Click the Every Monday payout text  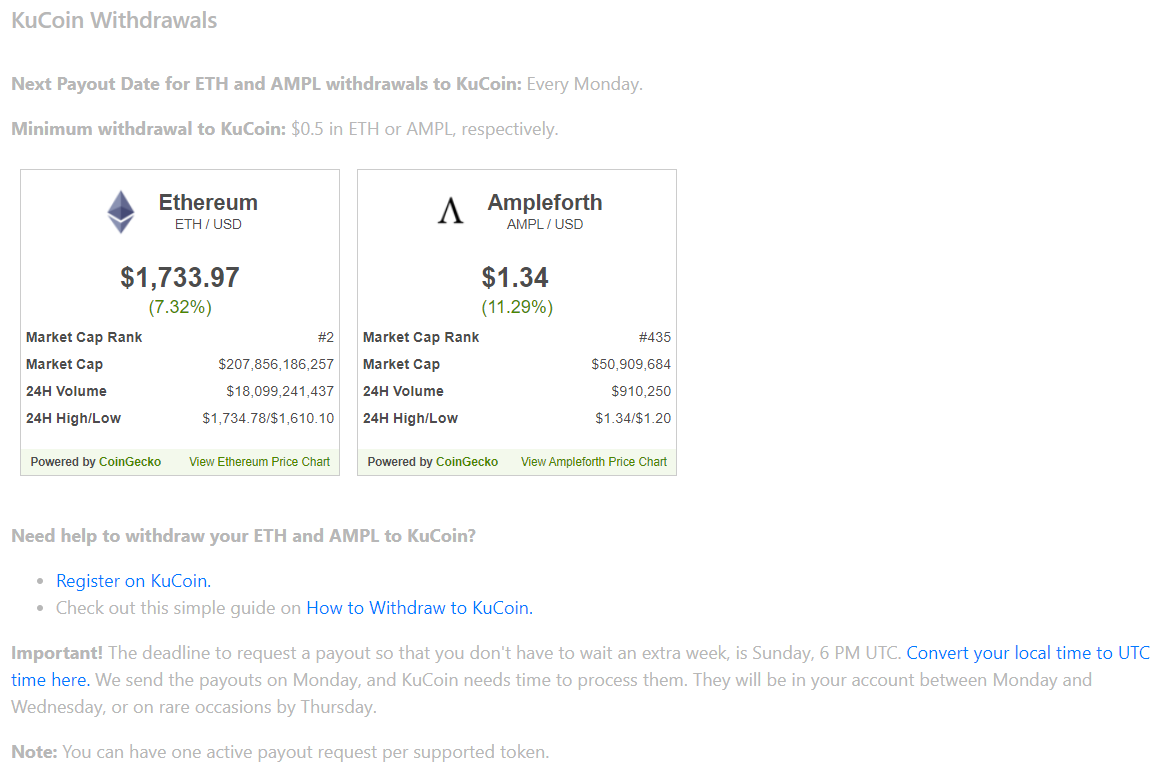tap(584, 84)
